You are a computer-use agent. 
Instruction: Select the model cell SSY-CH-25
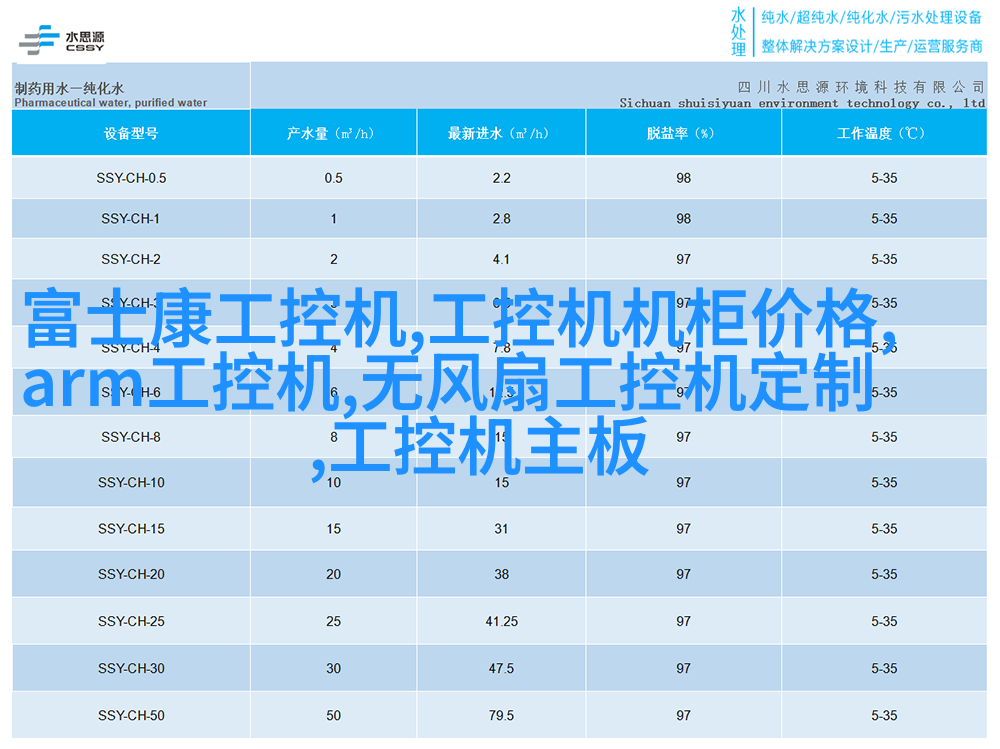click(131, 621)
